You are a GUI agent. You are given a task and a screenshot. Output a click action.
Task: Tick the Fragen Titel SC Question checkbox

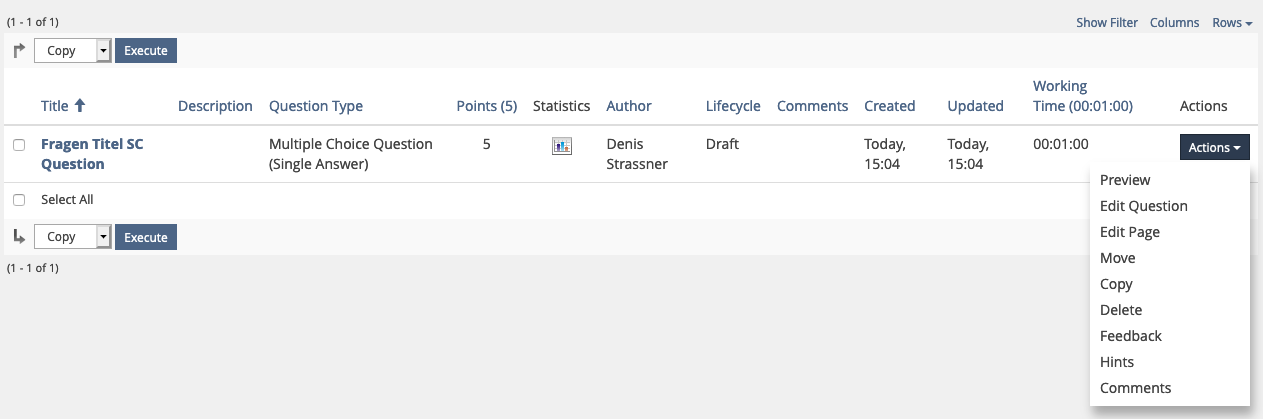click(19, 145)
